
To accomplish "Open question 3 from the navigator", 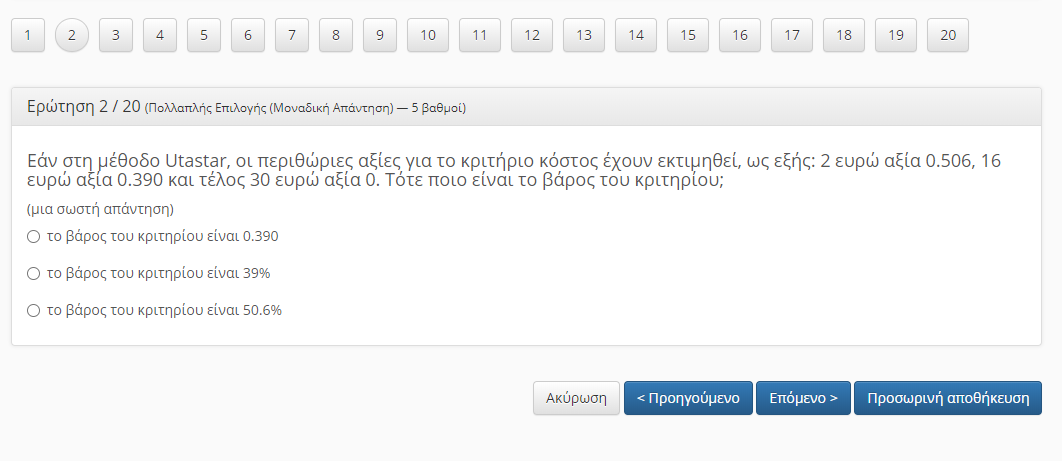I will tap(116, 35).
